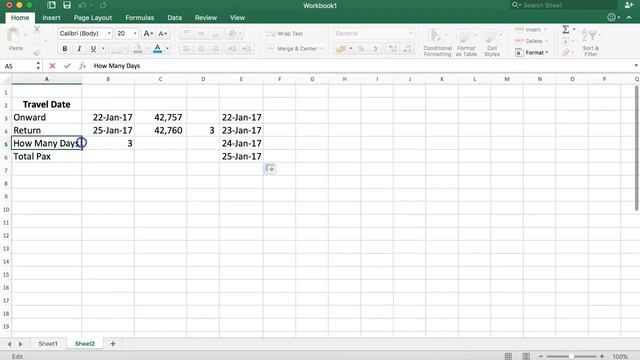Open the font color dropdown arrow
The width and height of the screenshot is (640, 360).
point(167,49)
